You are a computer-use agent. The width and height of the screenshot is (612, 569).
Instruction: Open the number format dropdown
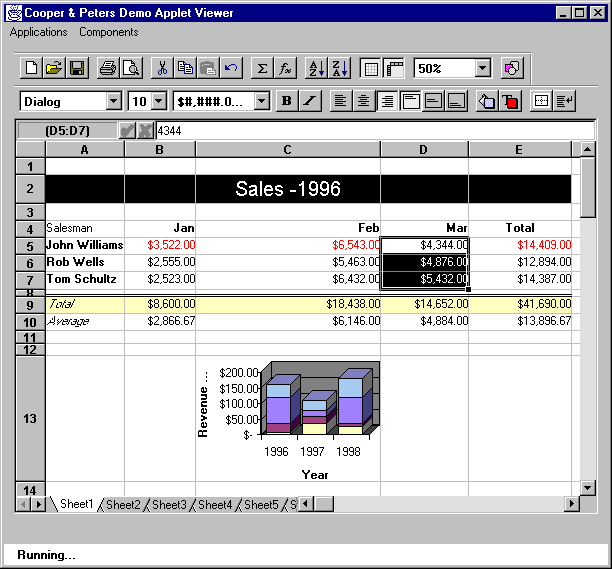pos(262,101)
